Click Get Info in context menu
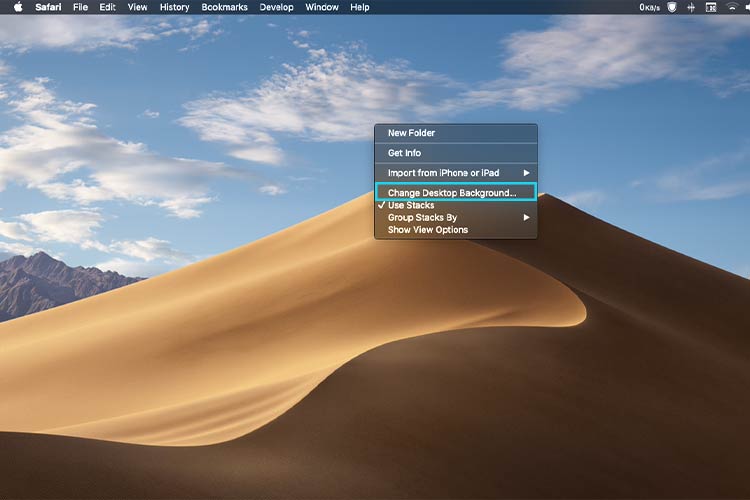Image resolution: width=750 pixels, height=500 pixels. [x=404, y=153]
